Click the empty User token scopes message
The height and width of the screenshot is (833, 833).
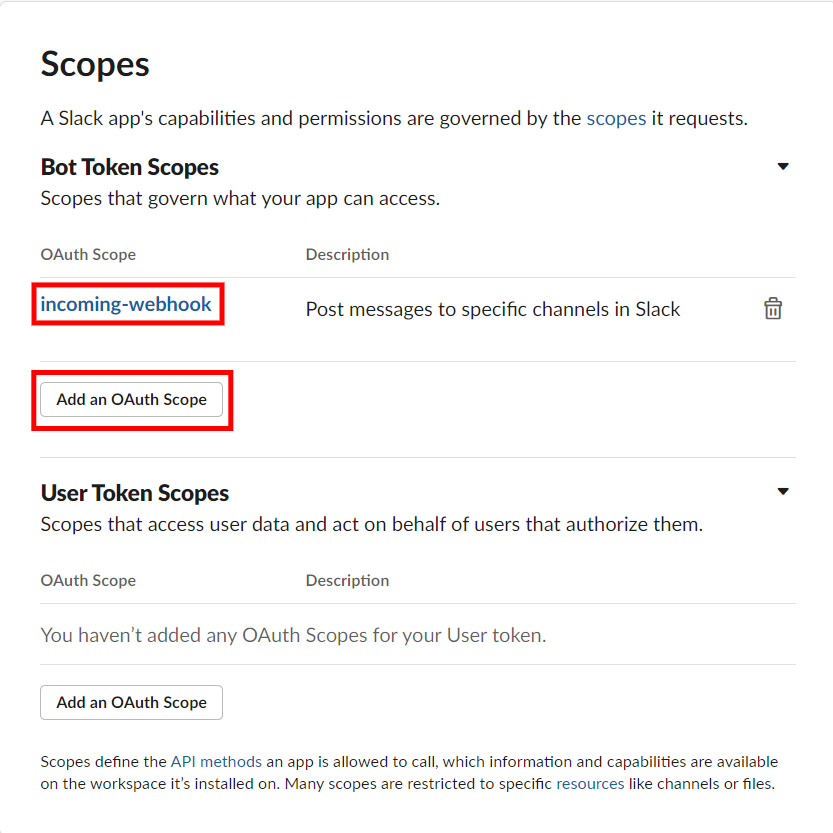tap(293, 635)
